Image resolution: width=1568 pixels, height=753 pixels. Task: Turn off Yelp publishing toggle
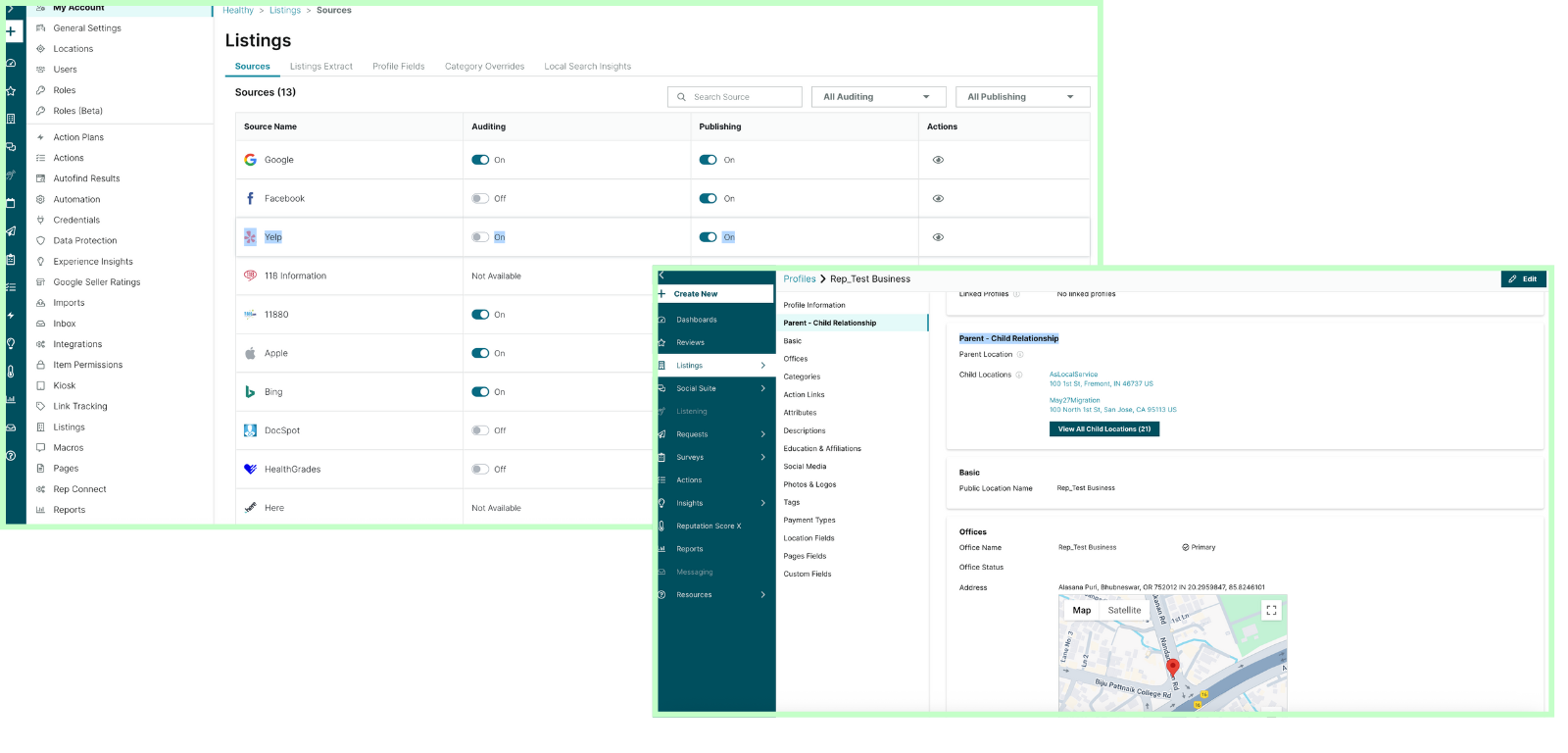coord(708,237)
